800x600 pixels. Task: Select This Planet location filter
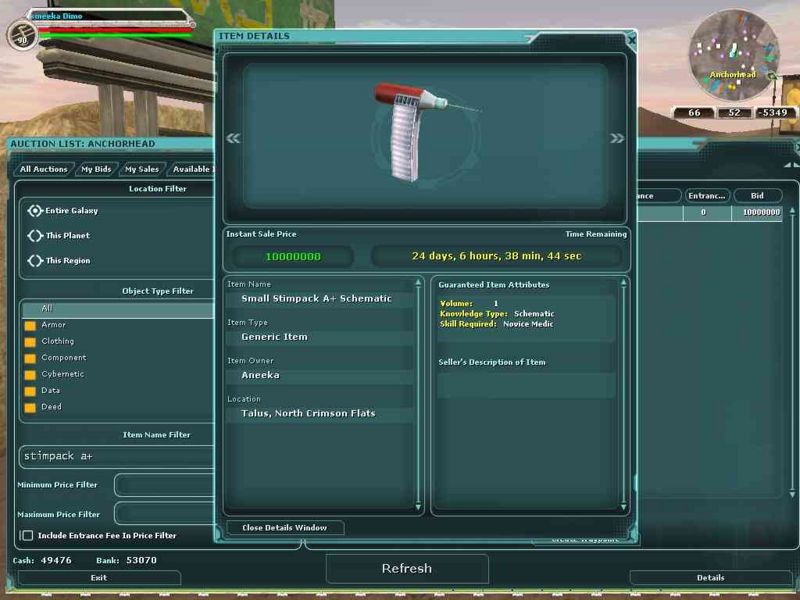[x=35, y=236]
